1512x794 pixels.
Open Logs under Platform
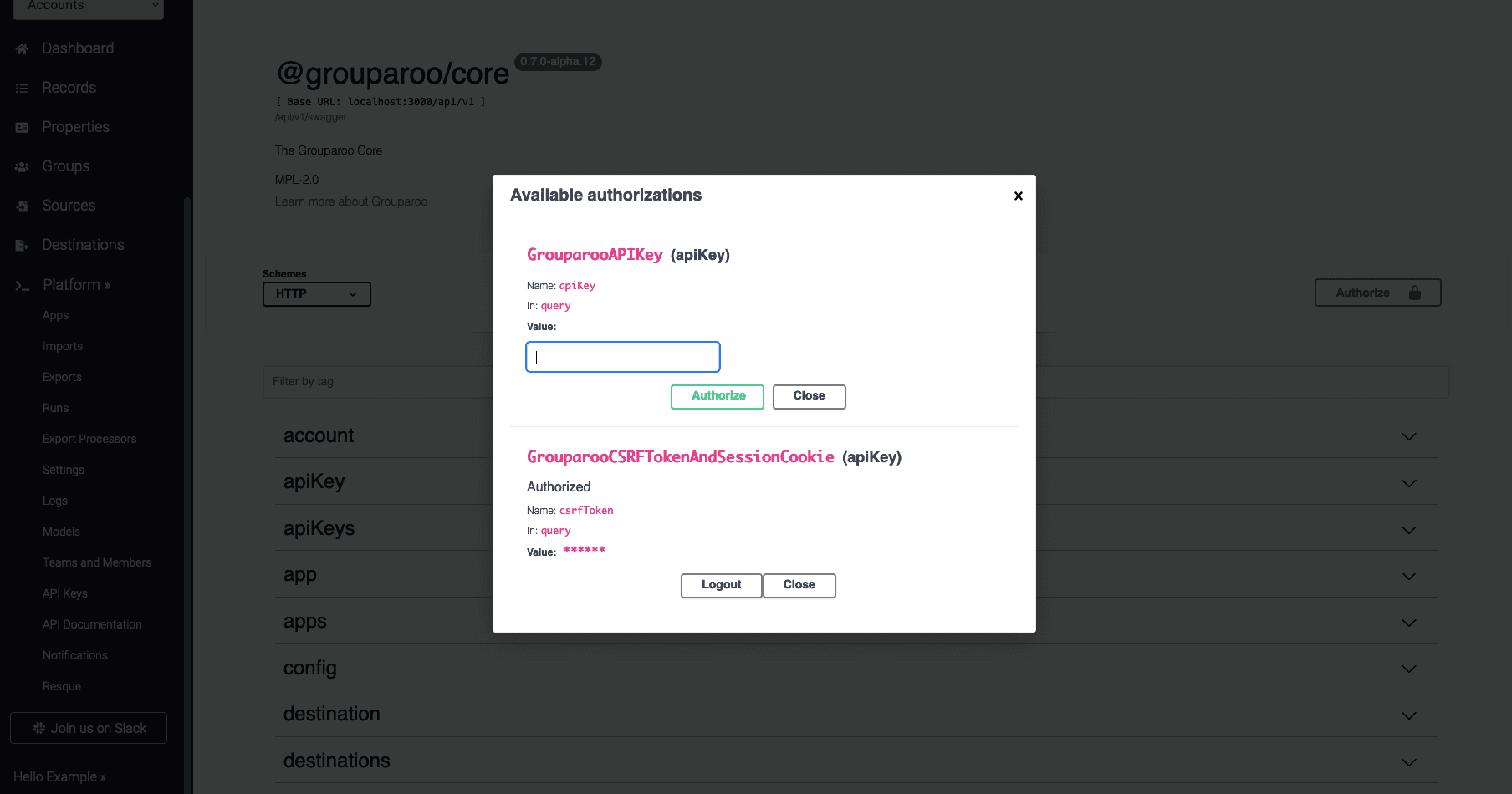55,501
